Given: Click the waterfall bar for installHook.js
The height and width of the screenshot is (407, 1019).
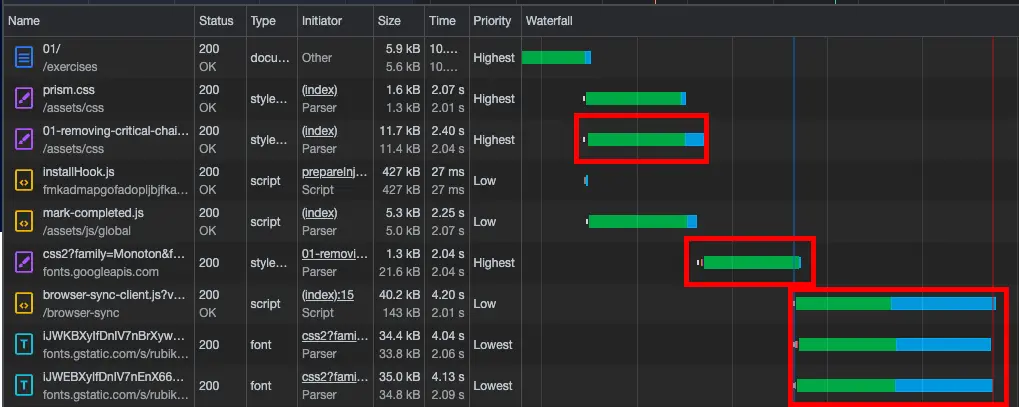Looking at the screenshot, I should pyautogui.click(x=586, y=181).
